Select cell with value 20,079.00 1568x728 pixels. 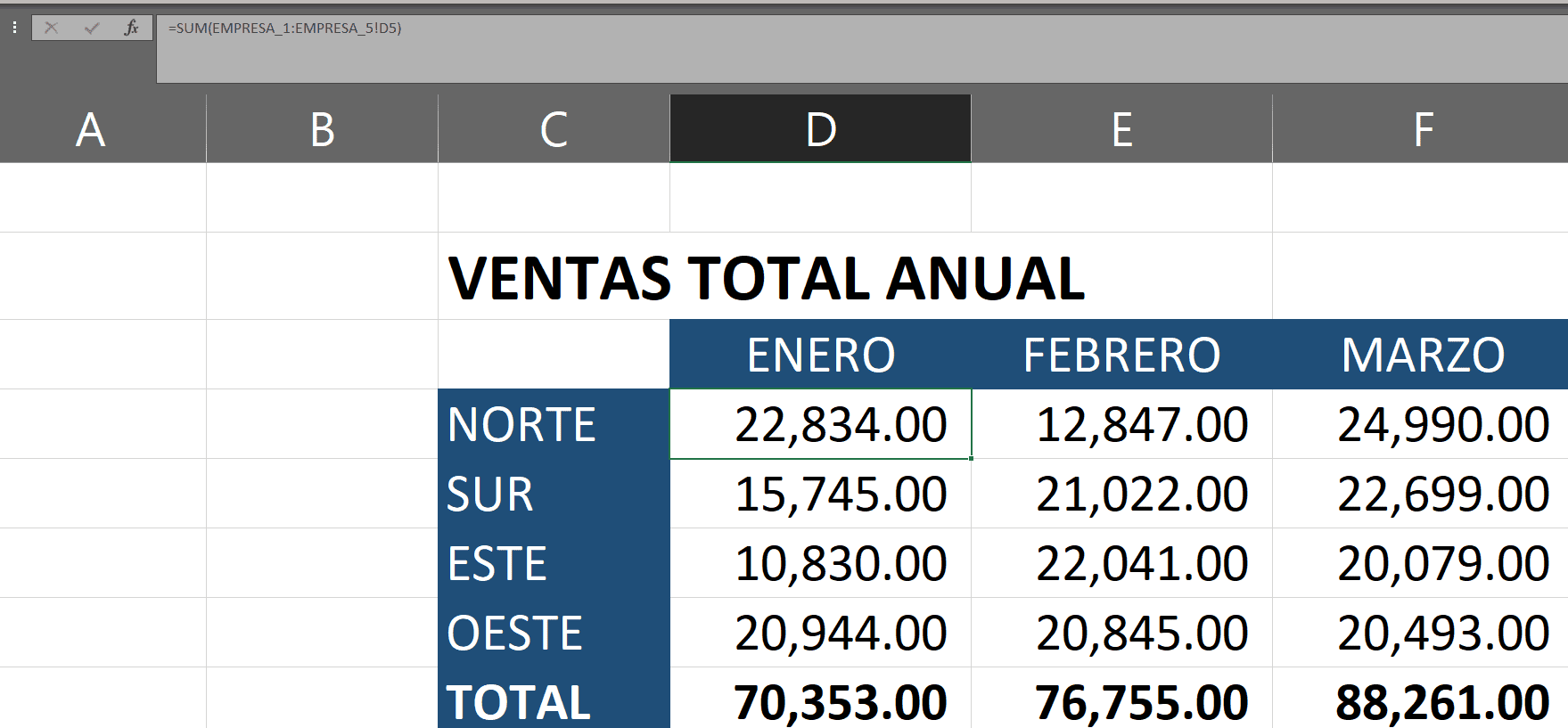click(x=1421, y=563)
